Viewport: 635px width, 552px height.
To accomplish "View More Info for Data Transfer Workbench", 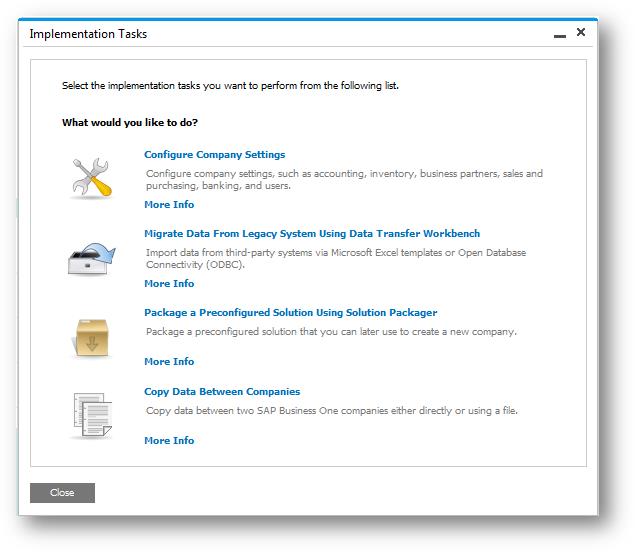I will [169, 284].
